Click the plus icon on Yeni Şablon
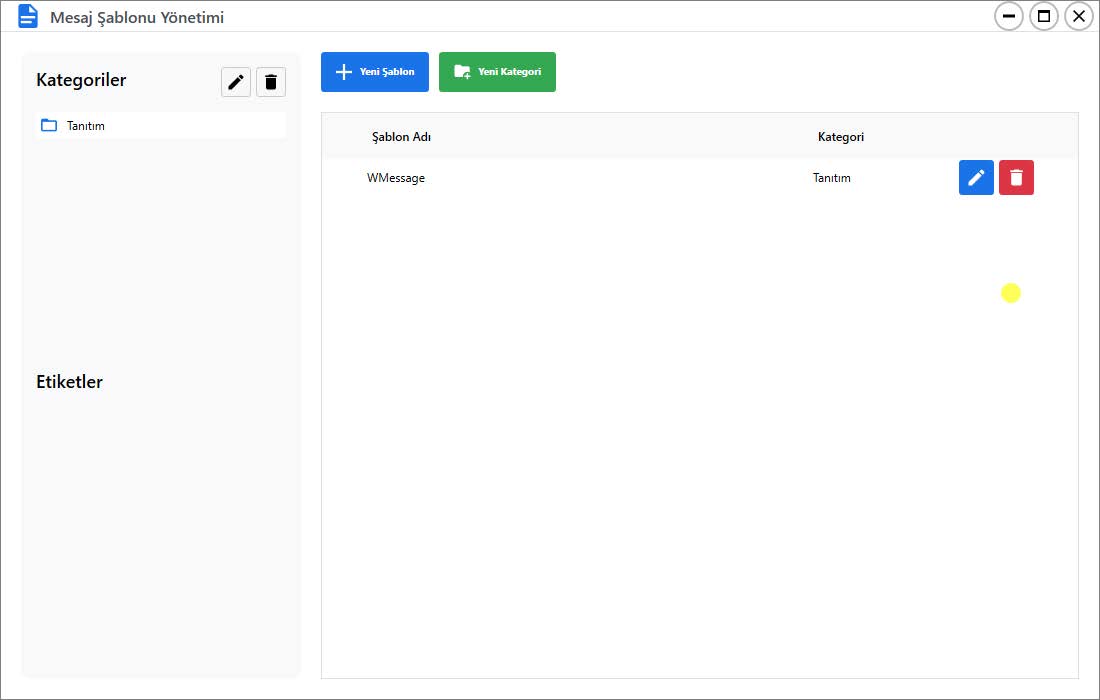 [x=343, y=72]
